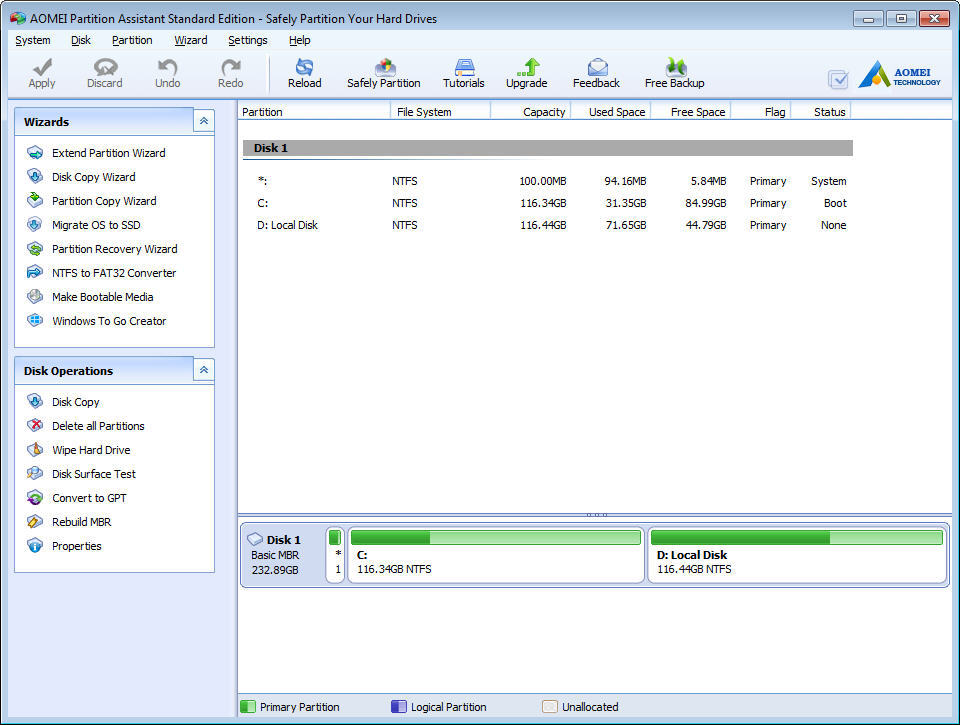Click the Flag column header
The image size is (960, 725).
point(761,111)
